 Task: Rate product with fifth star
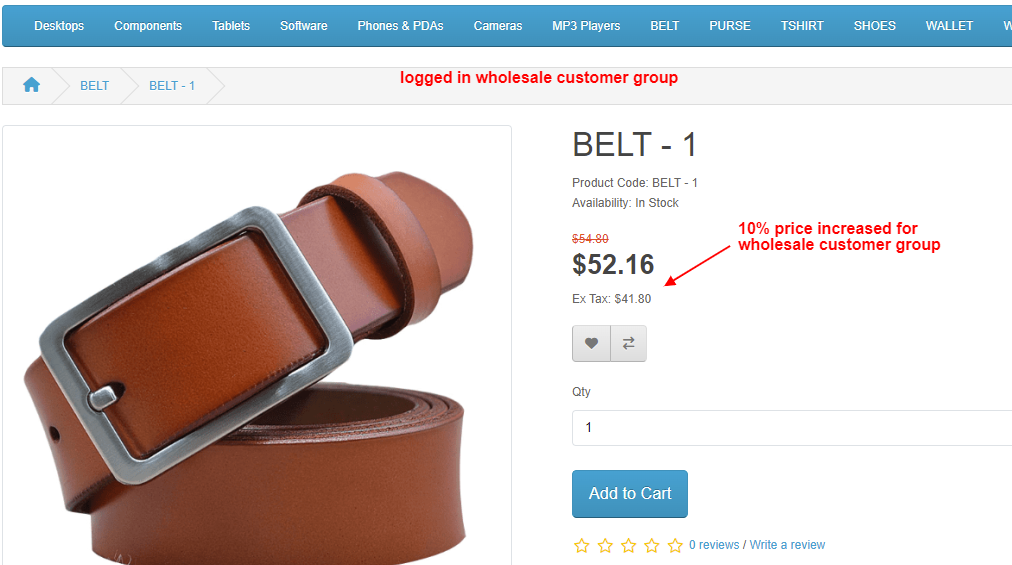tap(675, 546)
